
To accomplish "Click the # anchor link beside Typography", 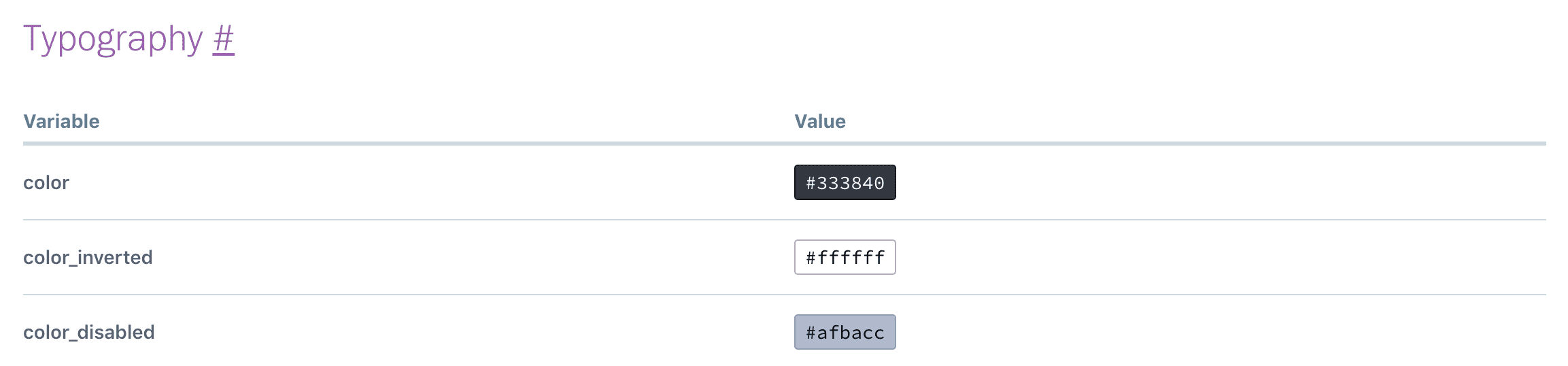I will (223, 39).
